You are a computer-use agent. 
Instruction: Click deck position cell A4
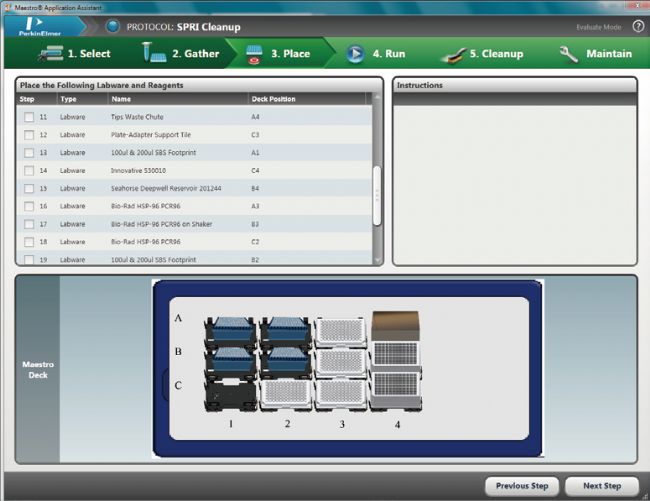[x=255, y=117]
